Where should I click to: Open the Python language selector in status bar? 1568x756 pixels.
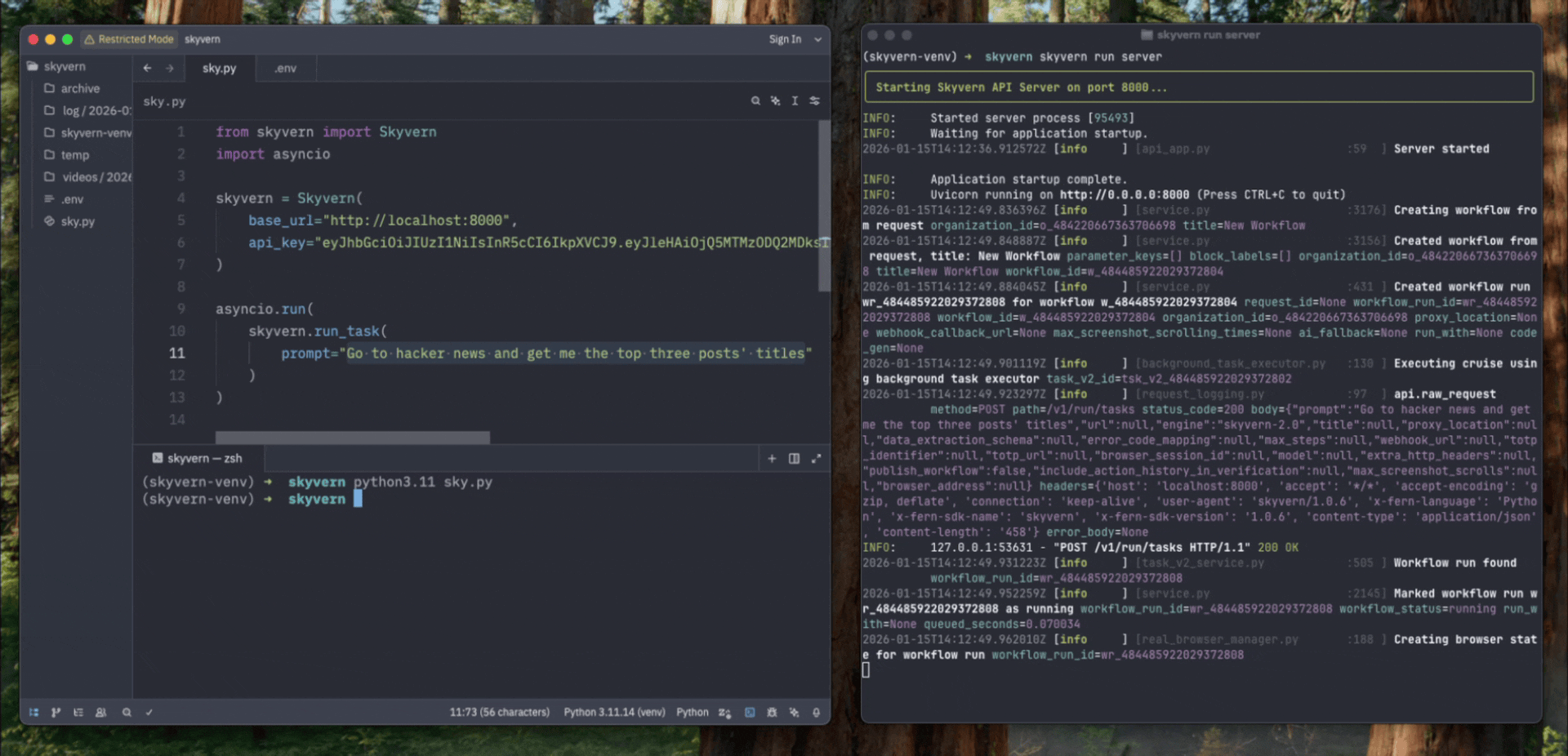click(692, 713)
